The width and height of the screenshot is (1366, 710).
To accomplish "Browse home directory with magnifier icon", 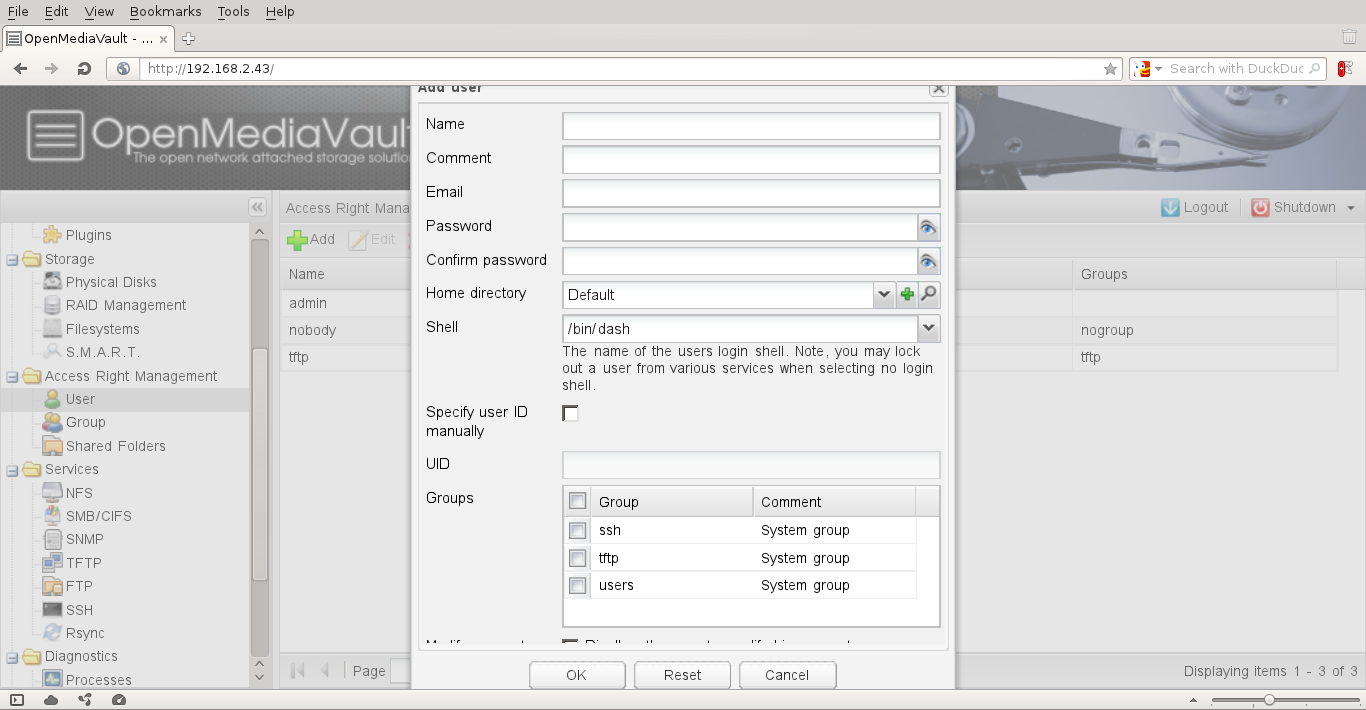I will 929,294.
